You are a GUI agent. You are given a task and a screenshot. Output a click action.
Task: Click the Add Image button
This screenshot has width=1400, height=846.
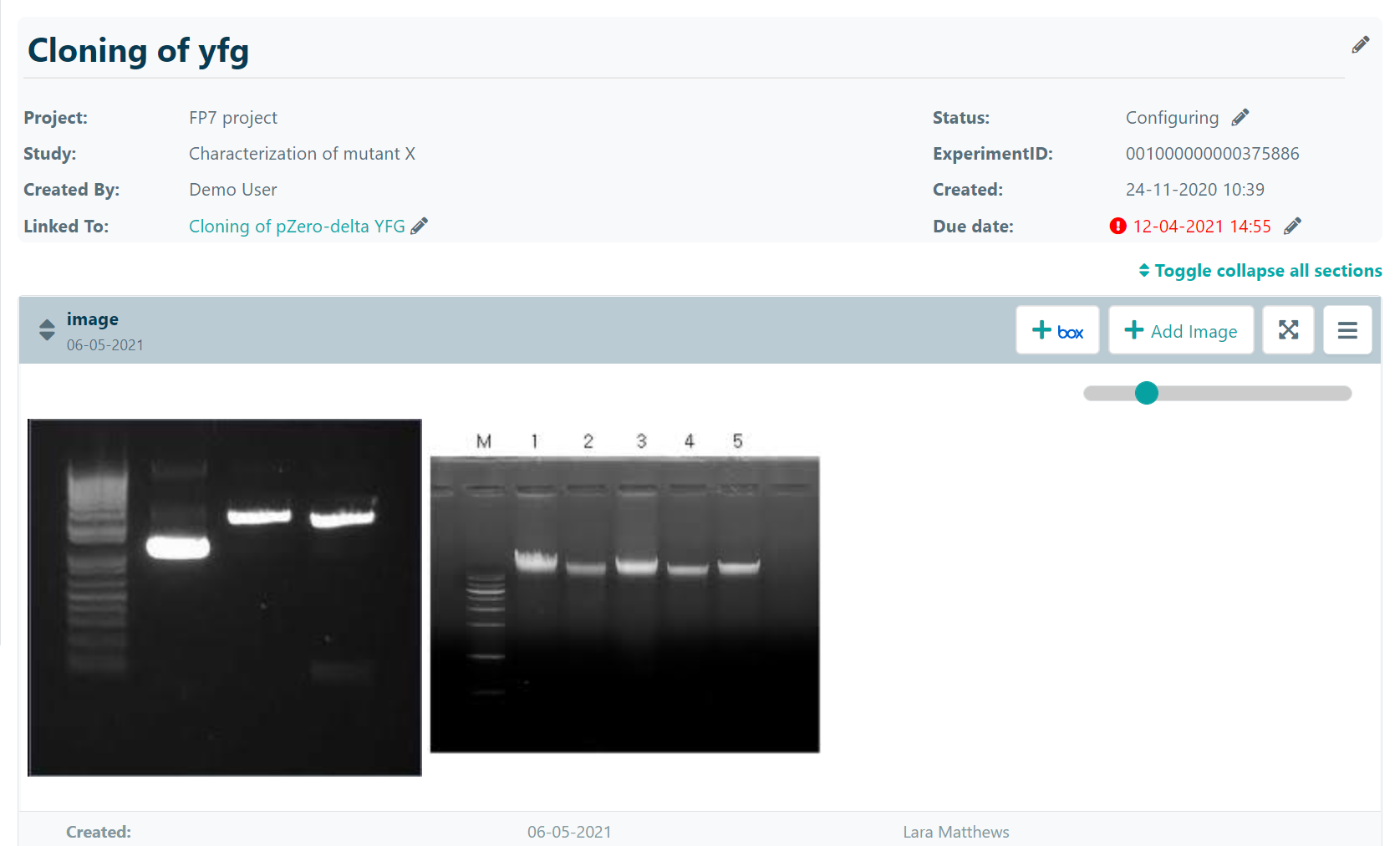[x=1181, y=330]
